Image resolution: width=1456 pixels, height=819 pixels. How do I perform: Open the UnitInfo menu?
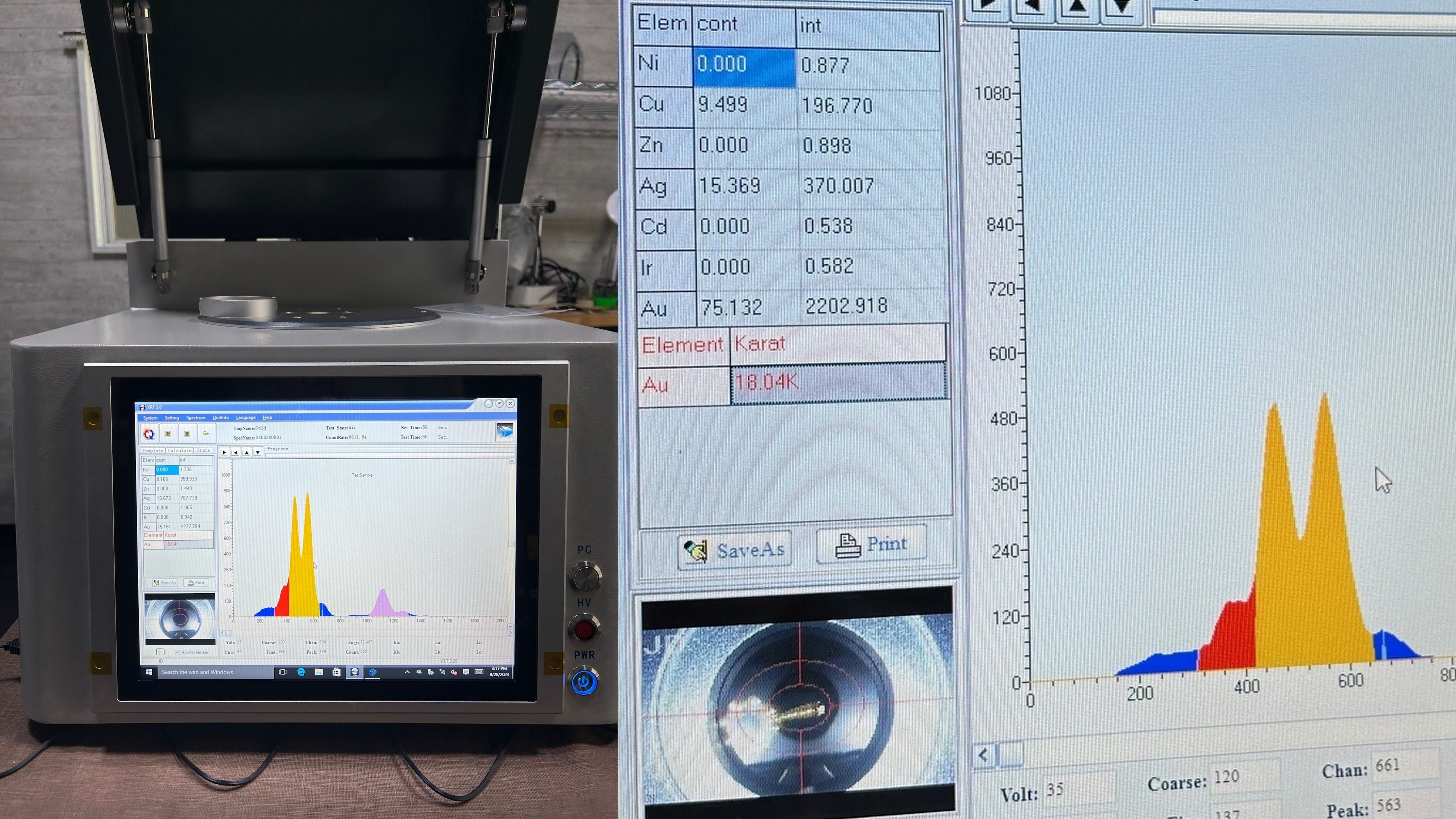[220, 418]
